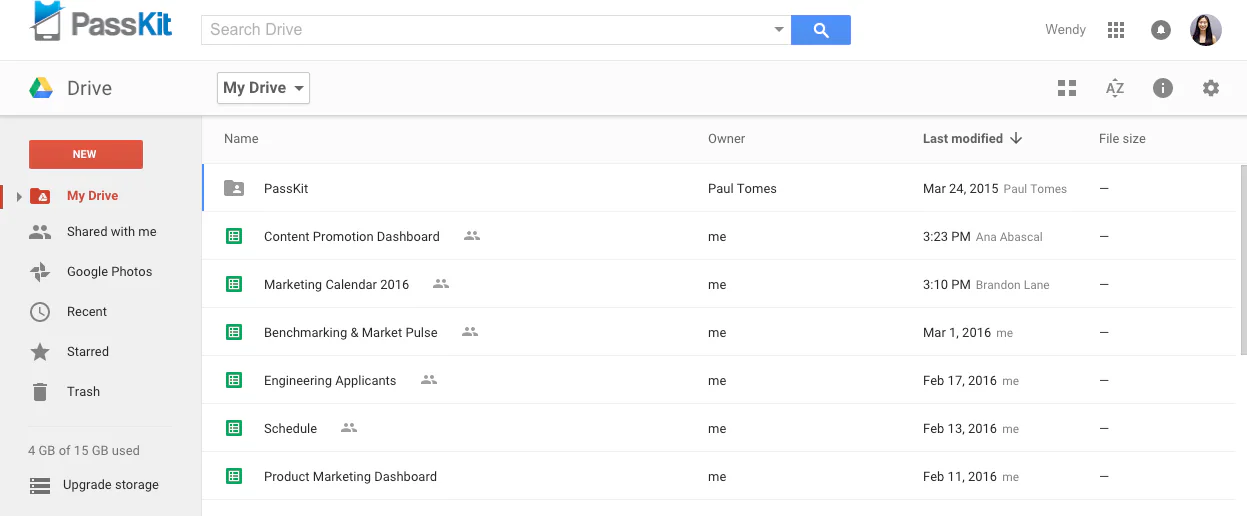Open the Recent section
The image size is (1247, 516).
[x=87, y=312]
